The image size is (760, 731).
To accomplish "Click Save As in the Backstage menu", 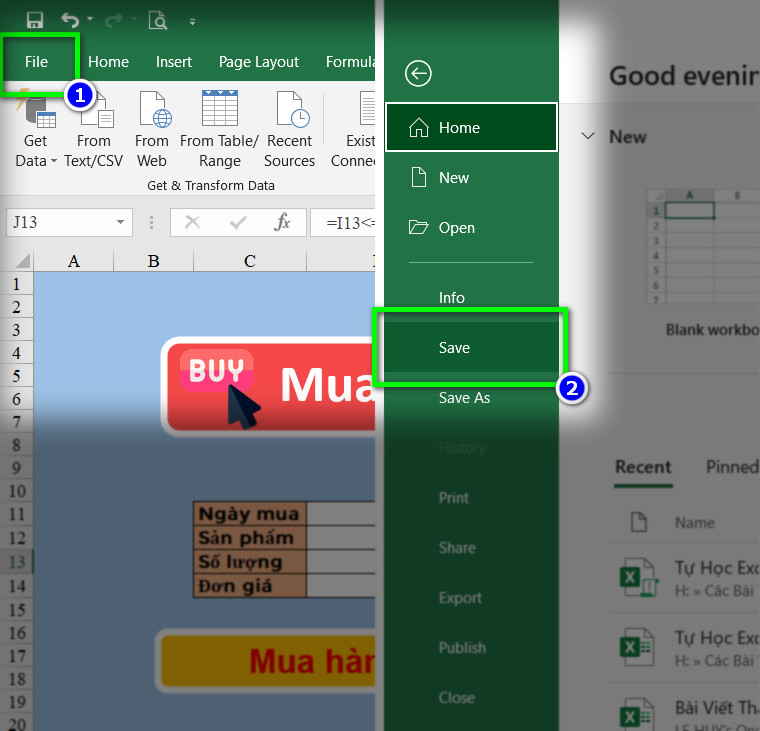I will click(x=471, y=397).
